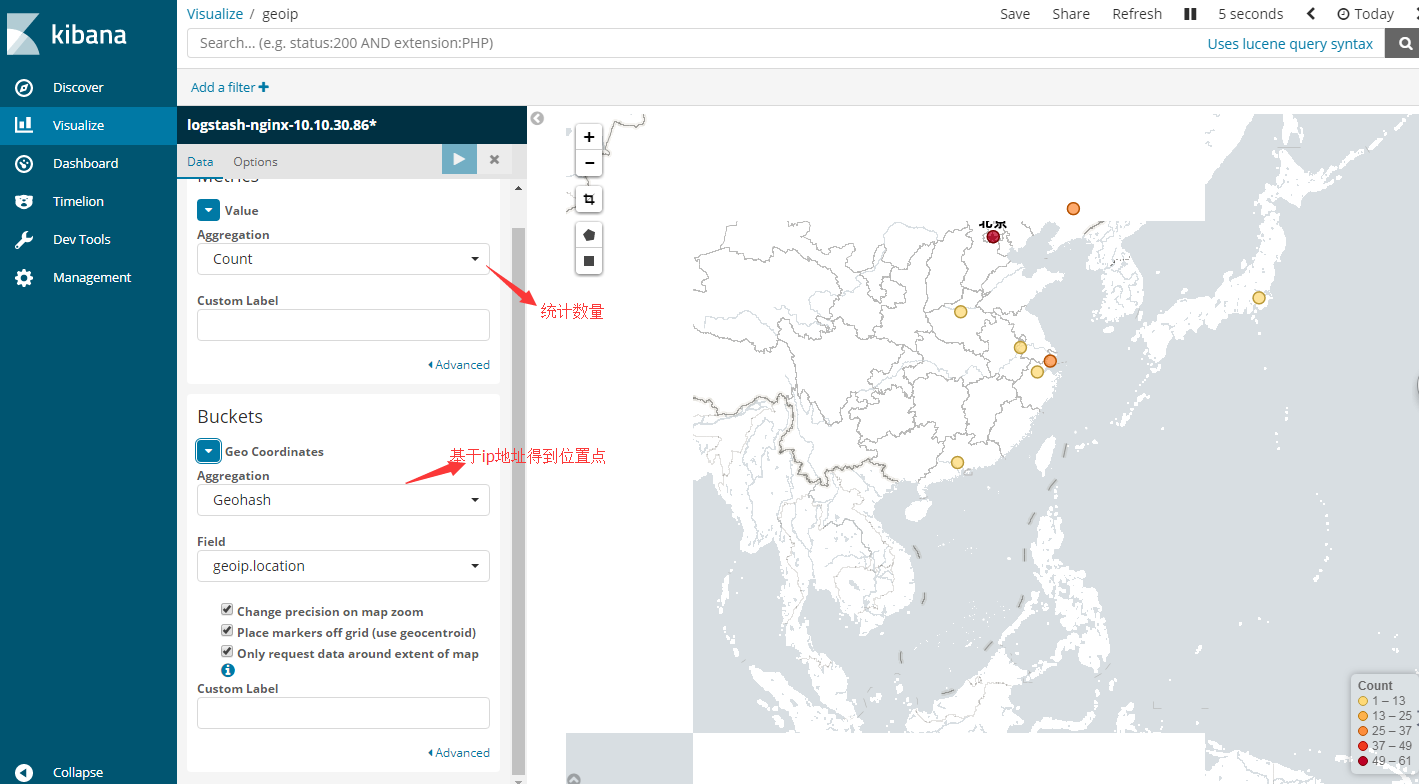Open Discover from the compass icon
1419x784 pixels.
[24, 88]
